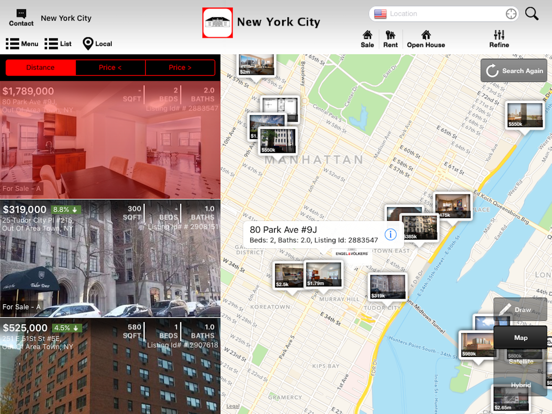Click the $2m map pin at top
The width and height of the screenshot is (552, 414).
[256, 64]
